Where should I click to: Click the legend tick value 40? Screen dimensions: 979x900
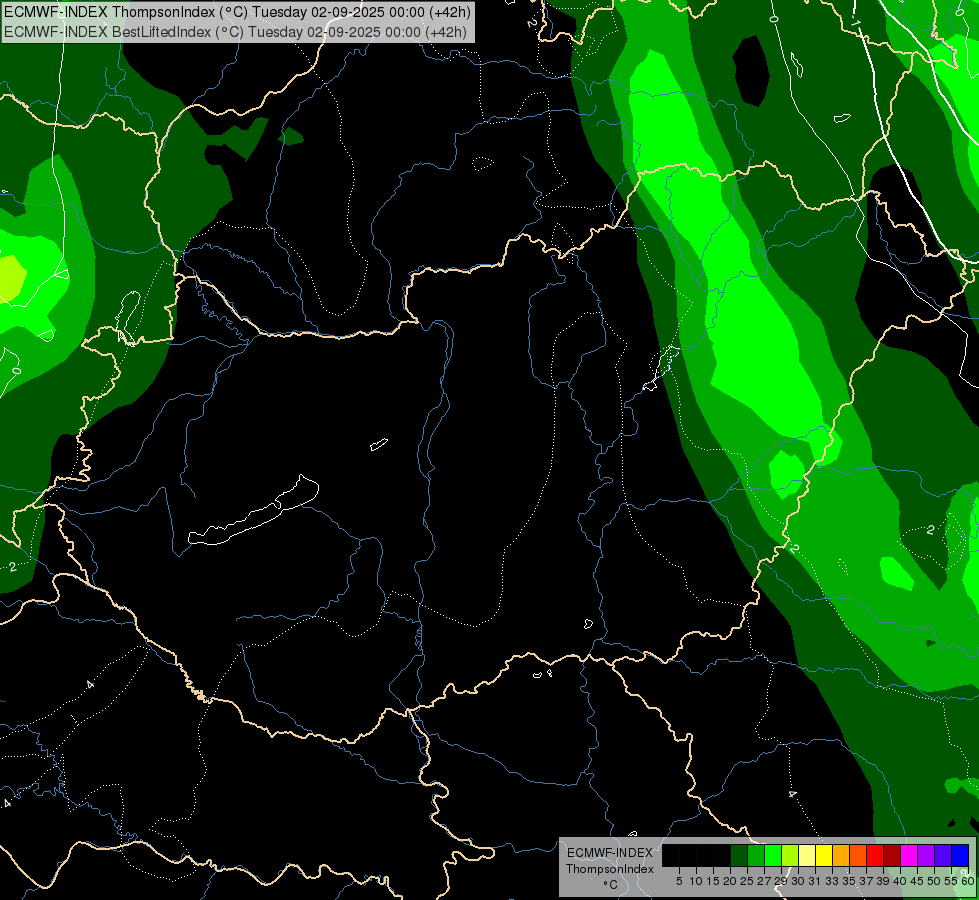[900, 881]
